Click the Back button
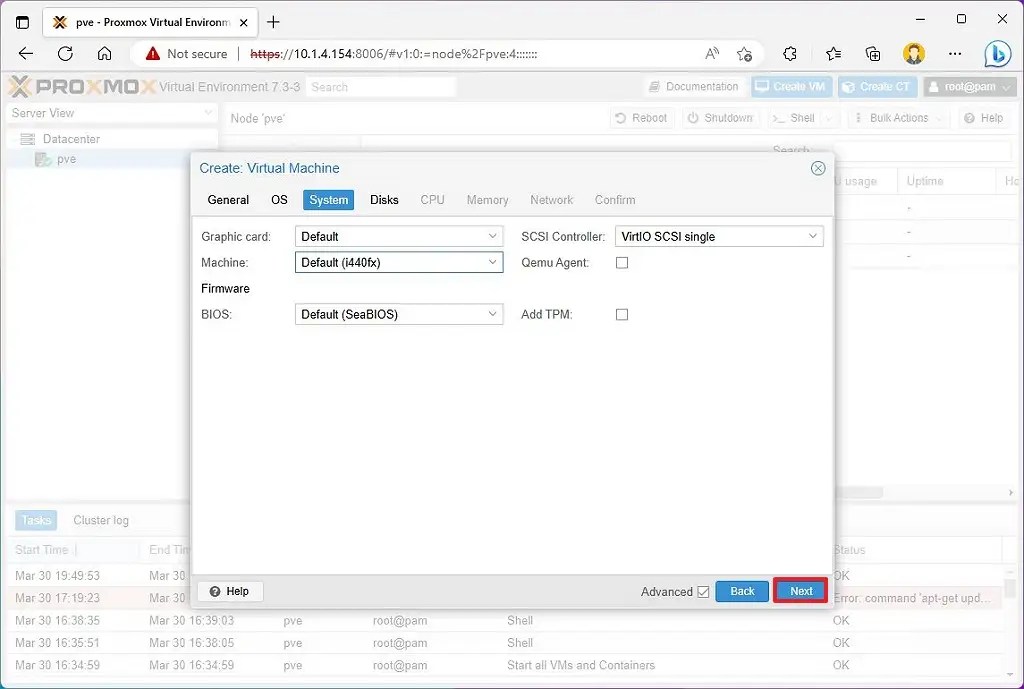The image size is (1024, 689). click(x=742, y=591)
